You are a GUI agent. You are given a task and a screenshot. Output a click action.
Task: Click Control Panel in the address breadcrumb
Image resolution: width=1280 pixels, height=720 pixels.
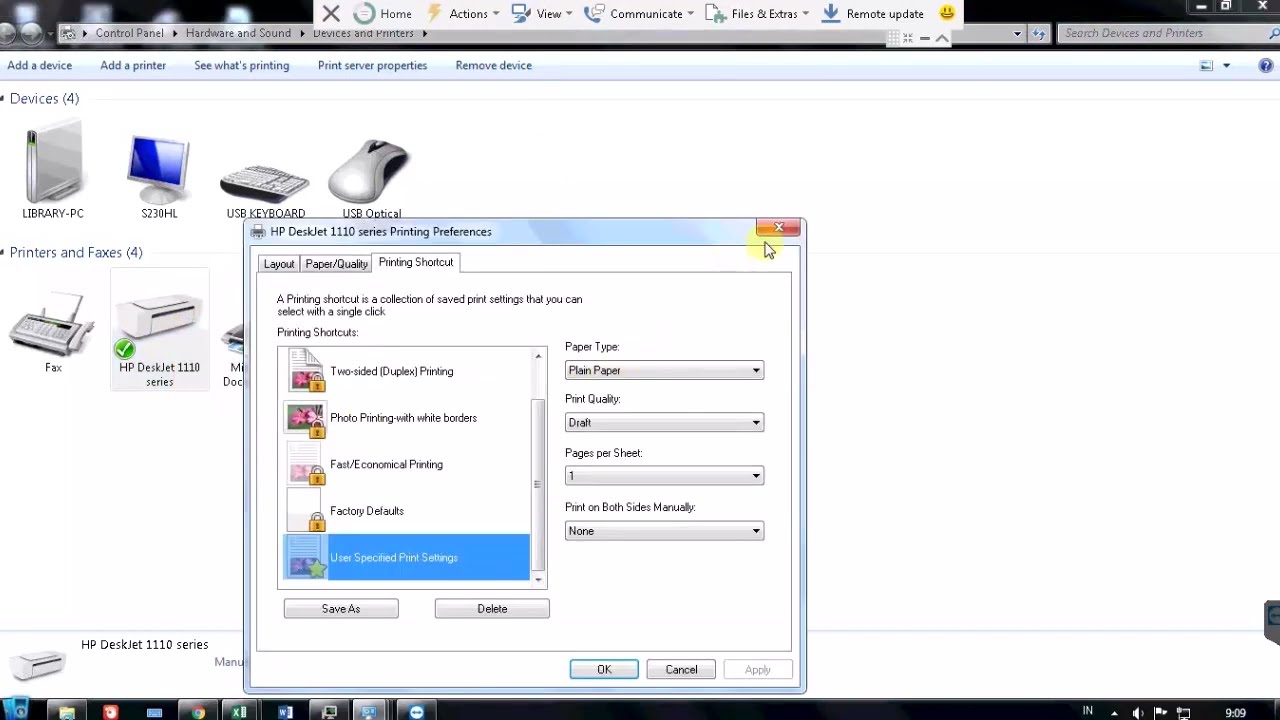(x=129, y=33)
